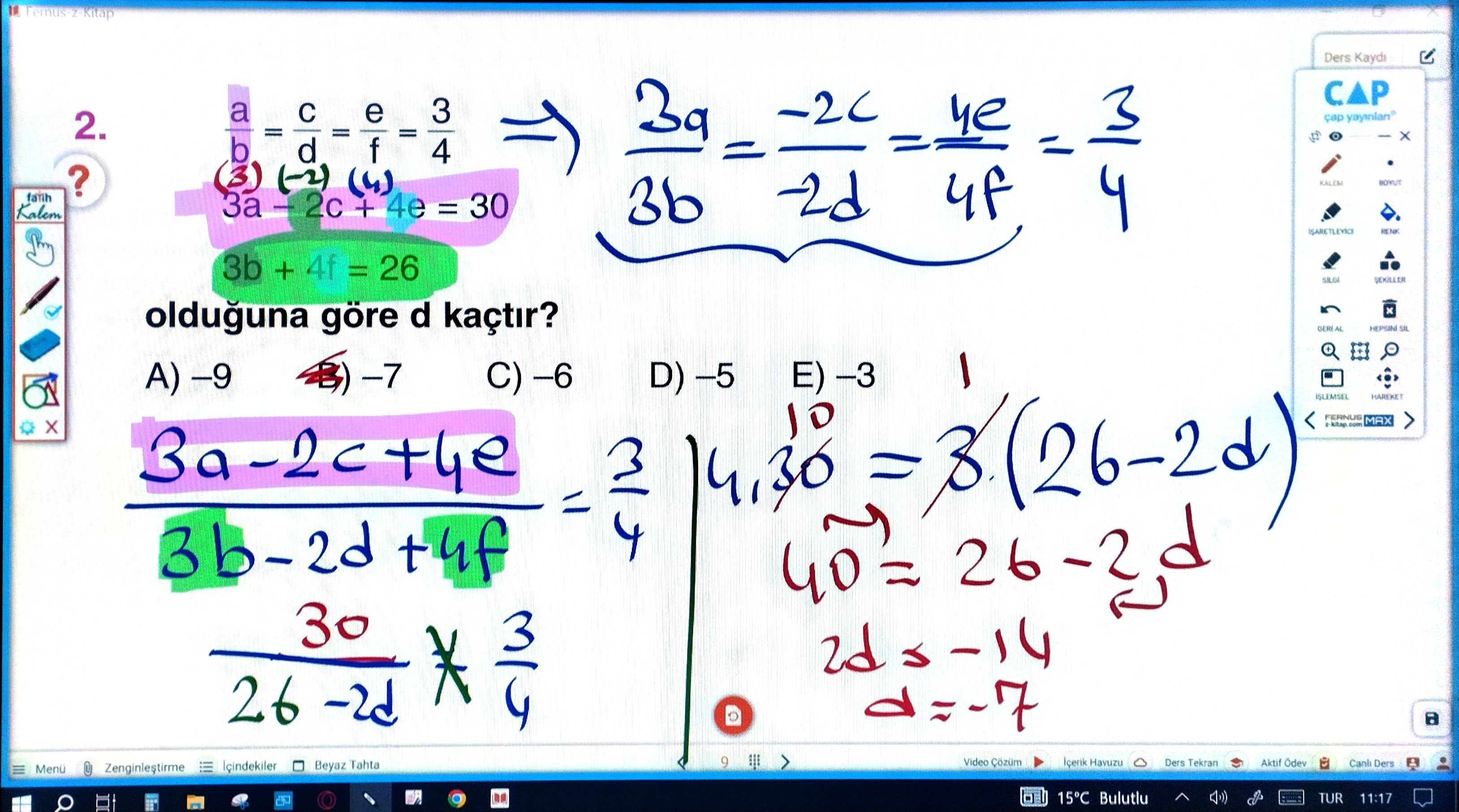The width and height of the screenshot is (1459, 812).
Task: Go to next page using arrow
Action: pos(785,762)
